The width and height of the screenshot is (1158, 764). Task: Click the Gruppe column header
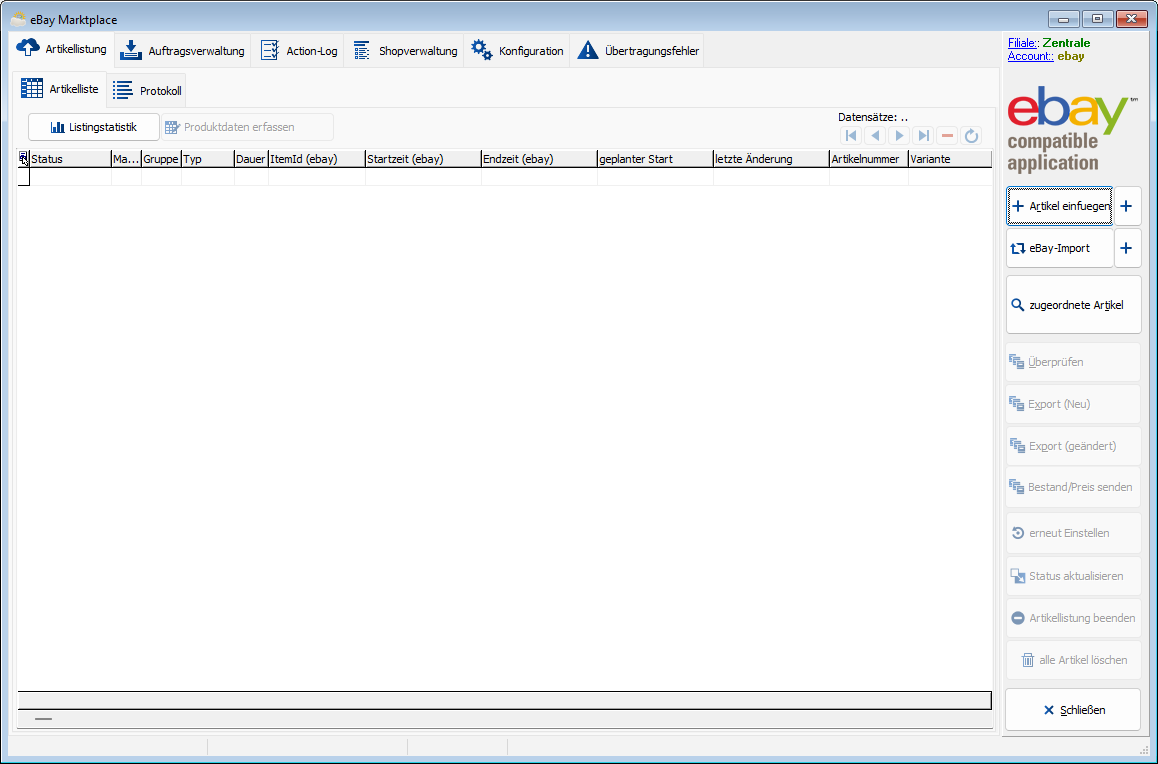tap(161, 159)
